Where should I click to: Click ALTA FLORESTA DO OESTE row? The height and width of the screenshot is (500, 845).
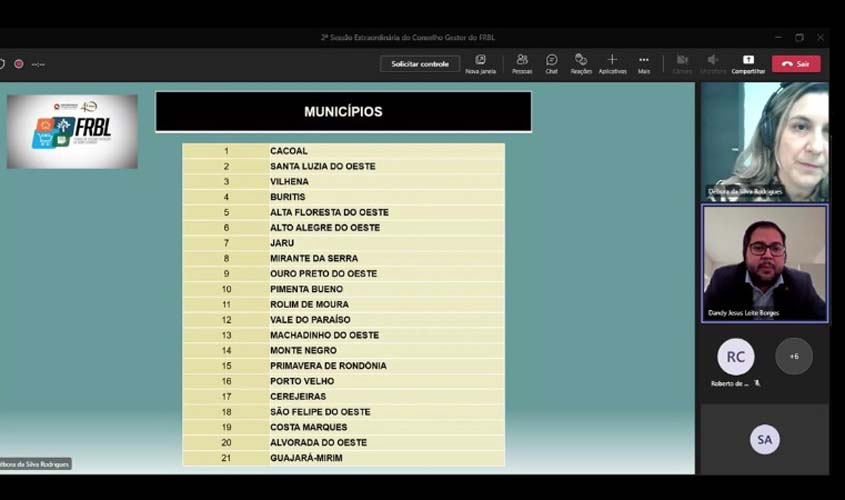click(x=343, y=212)
